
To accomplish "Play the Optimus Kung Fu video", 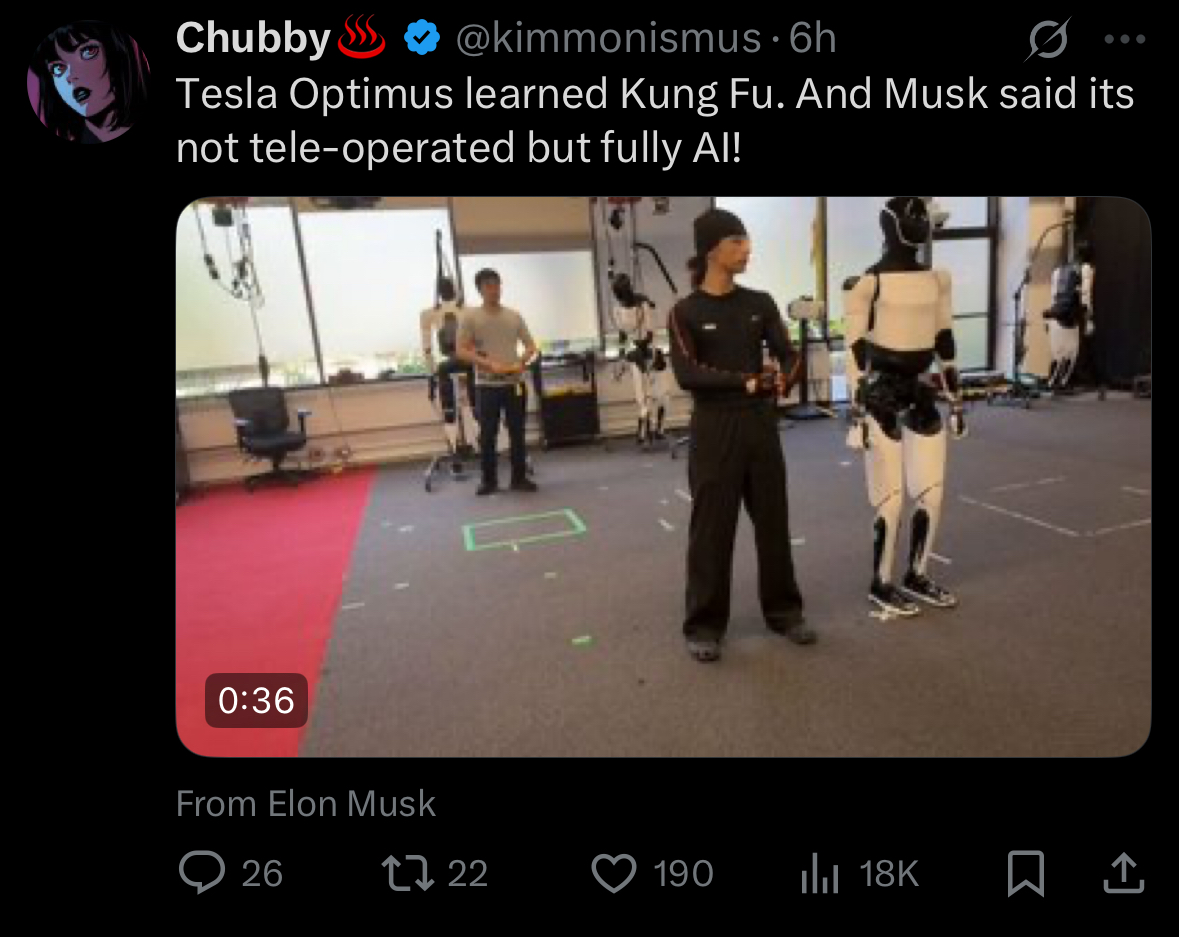I will pyautogui.click(x=663, y=477).
